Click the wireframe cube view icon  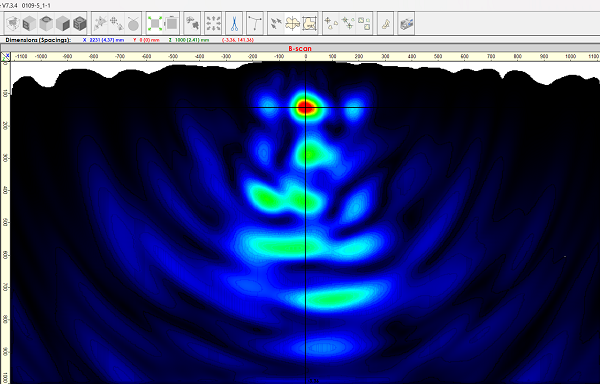13,24
